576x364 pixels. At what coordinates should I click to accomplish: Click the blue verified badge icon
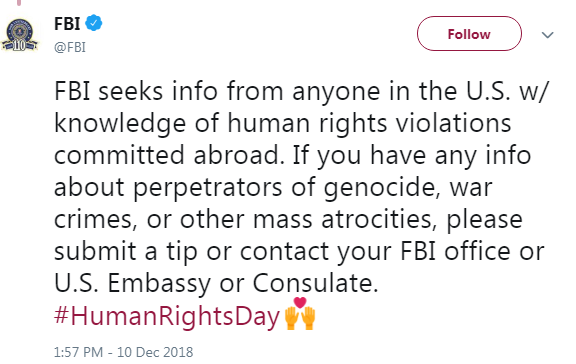click(x=94, y=23)
